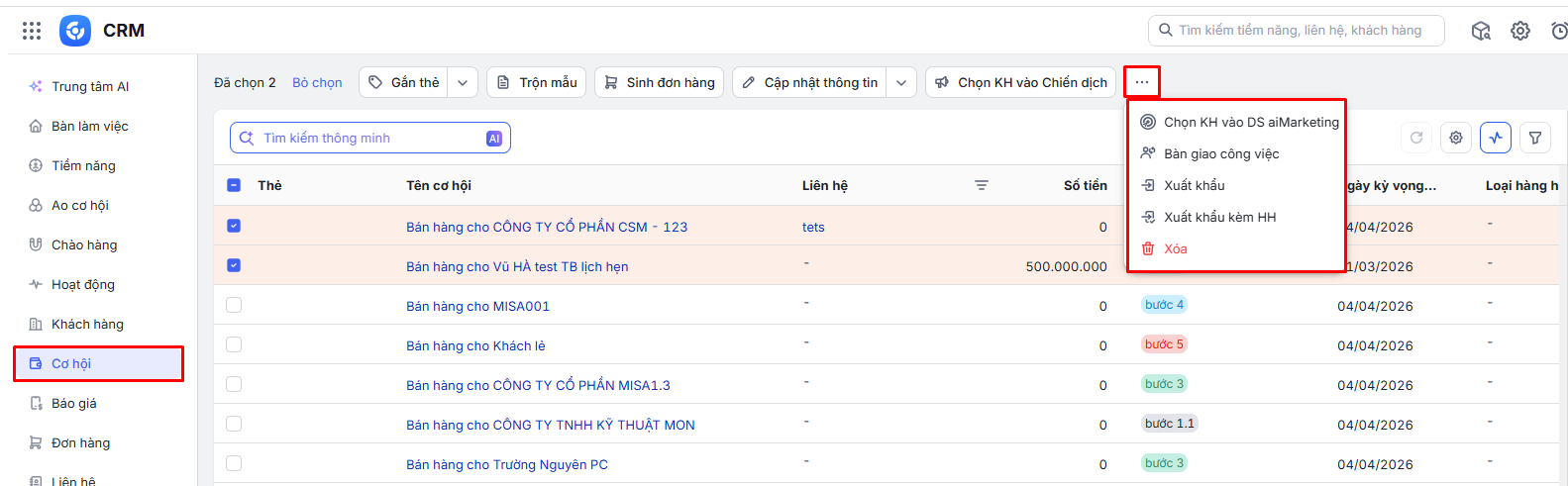Click the bước 4 status tag
The width and height of the screenshot is (1568, 486).
(1164, 305)
